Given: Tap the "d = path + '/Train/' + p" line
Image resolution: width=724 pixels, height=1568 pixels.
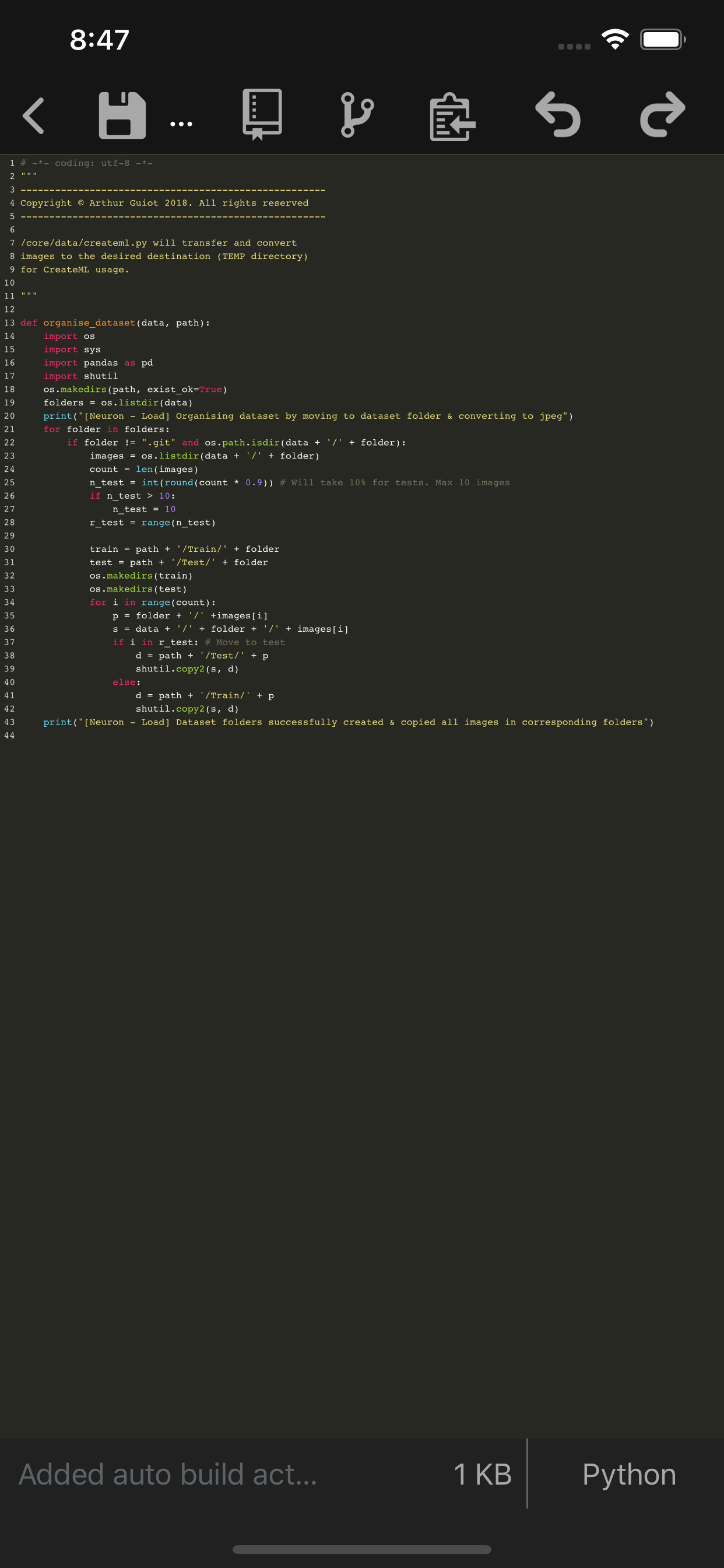Looking at the screenshot, I should (205, 696).
